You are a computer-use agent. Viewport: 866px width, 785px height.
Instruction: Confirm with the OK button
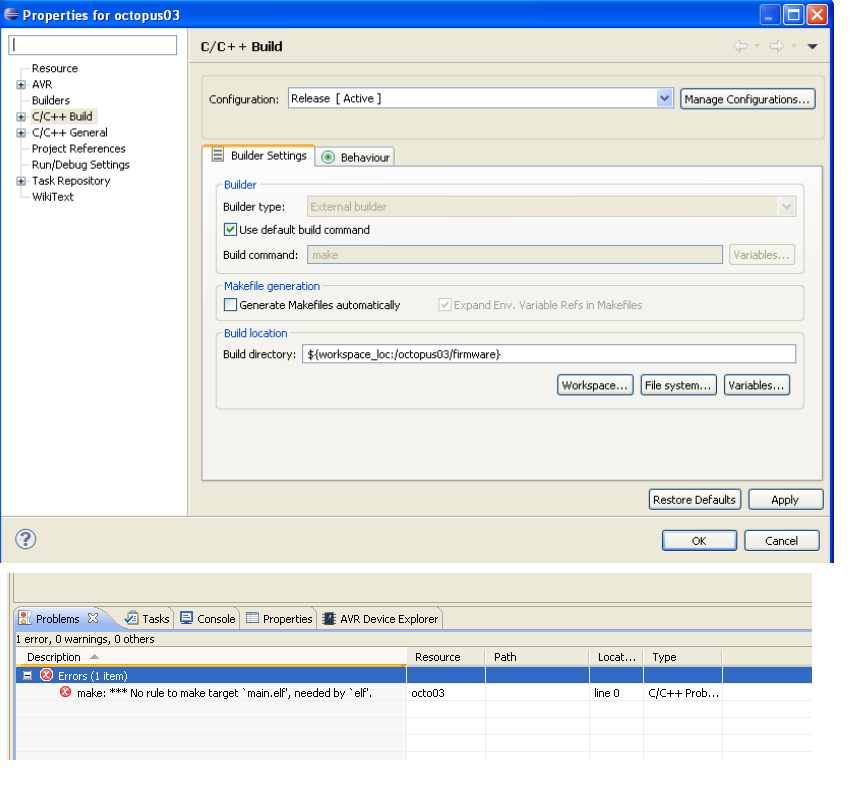pos(699,540)
